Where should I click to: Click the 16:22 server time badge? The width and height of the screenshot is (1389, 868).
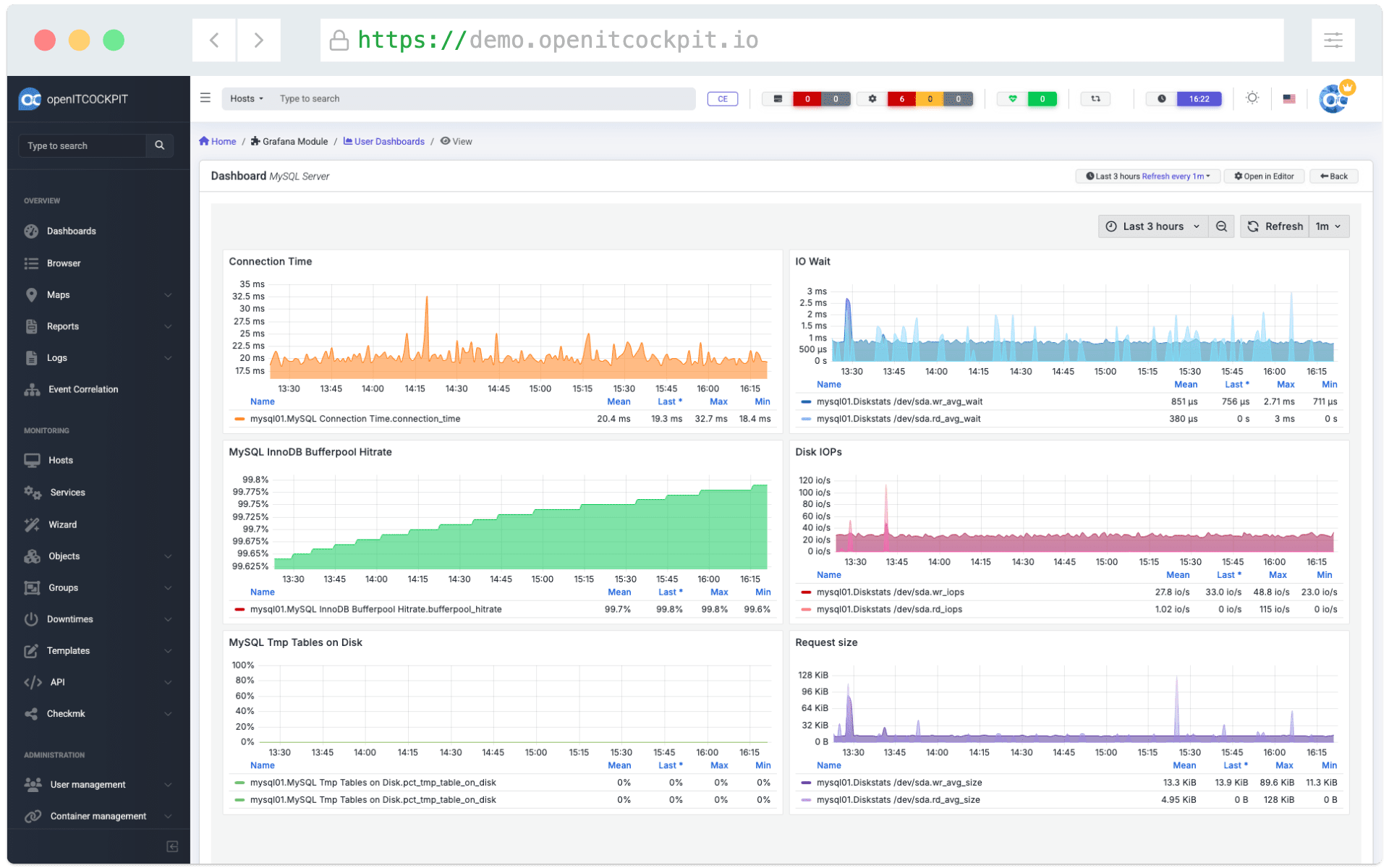click(1199, 99)
